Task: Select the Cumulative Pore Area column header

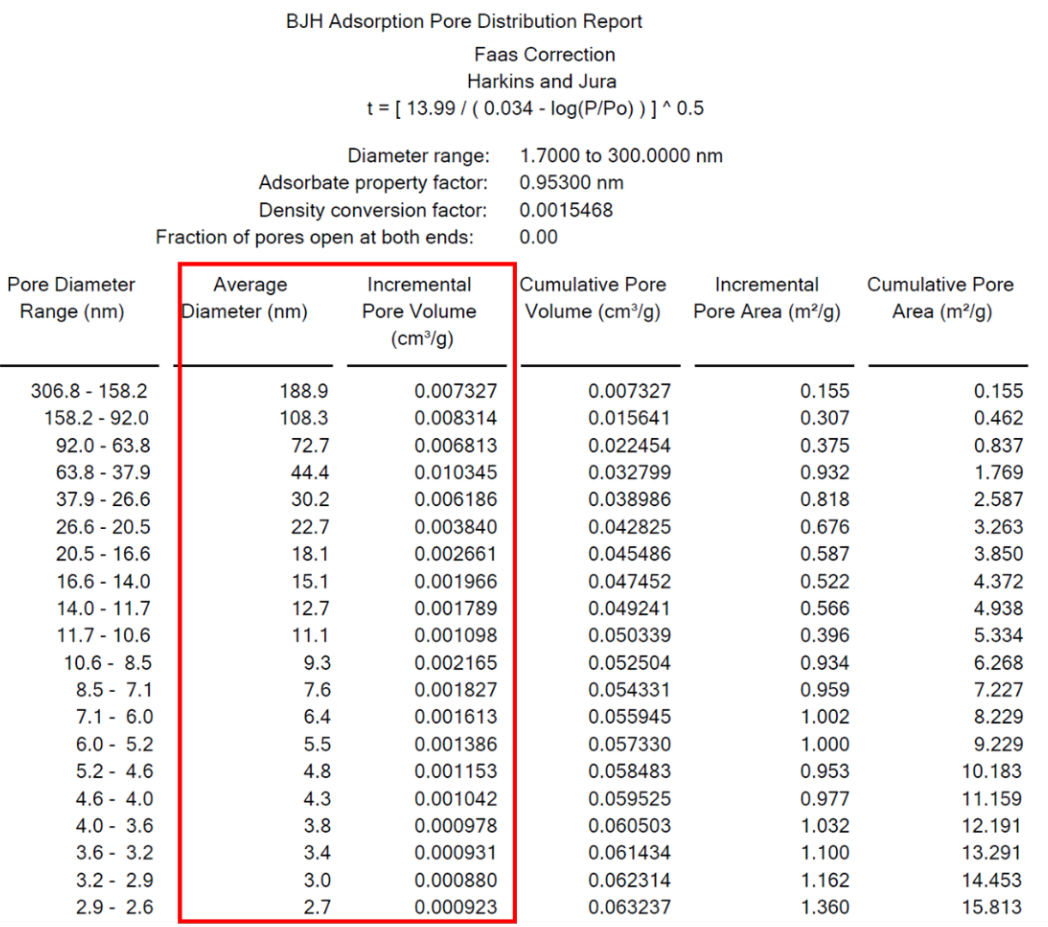Action: tap(940, 298)
